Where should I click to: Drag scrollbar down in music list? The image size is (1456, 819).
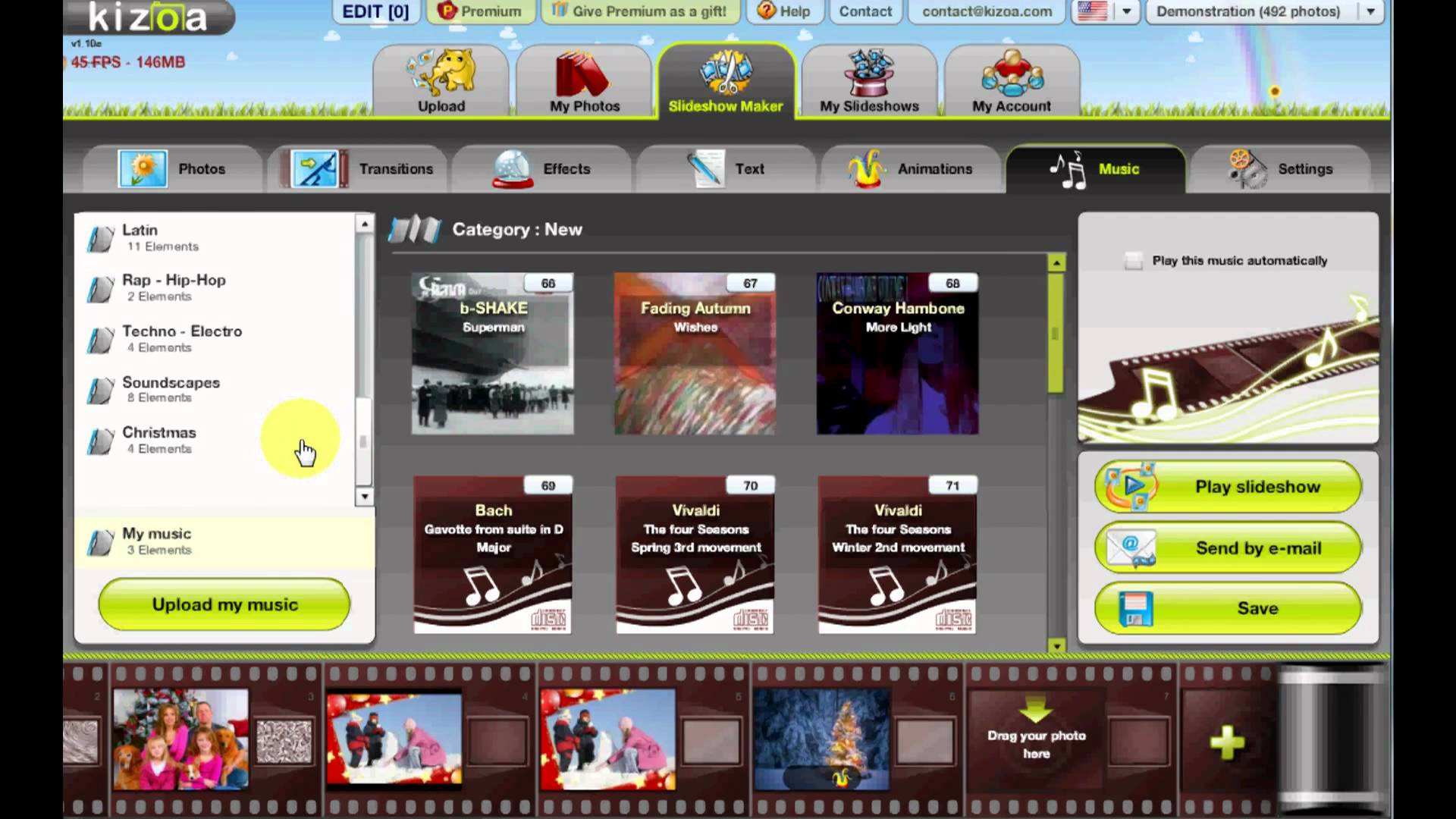(364, 496)
